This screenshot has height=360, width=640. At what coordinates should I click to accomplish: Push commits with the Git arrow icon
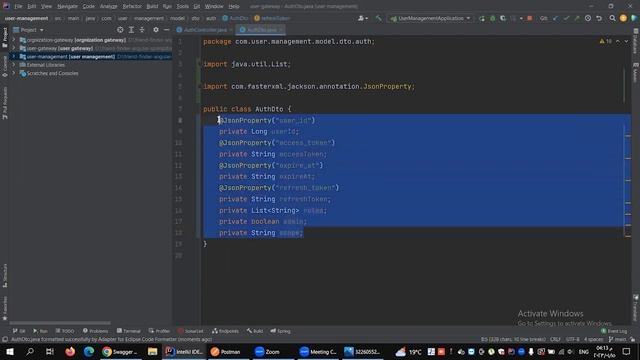pyautogui.click(x=577, y=18)
